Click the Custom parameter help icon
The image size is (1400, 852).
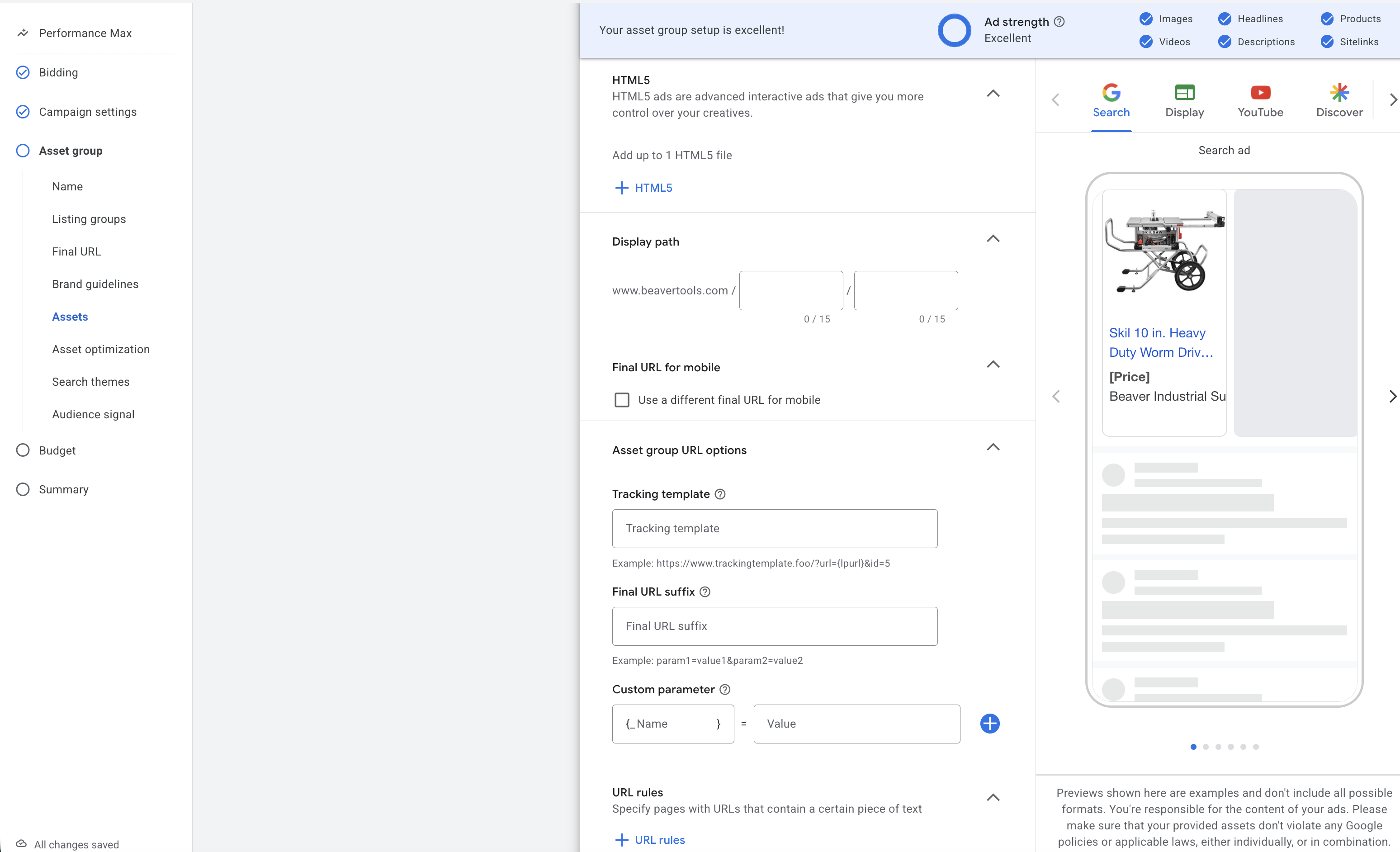pyautogui.click(x=724, y=690)
